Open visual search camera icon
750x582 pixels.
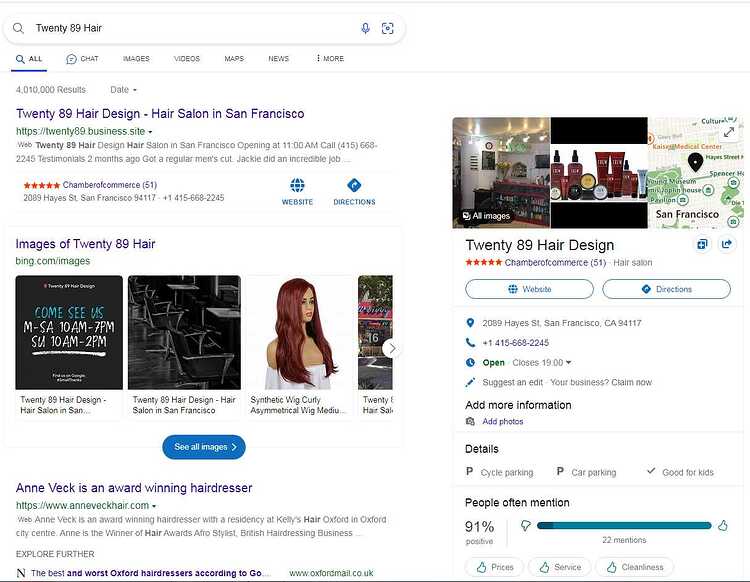(x=387, y=28)
